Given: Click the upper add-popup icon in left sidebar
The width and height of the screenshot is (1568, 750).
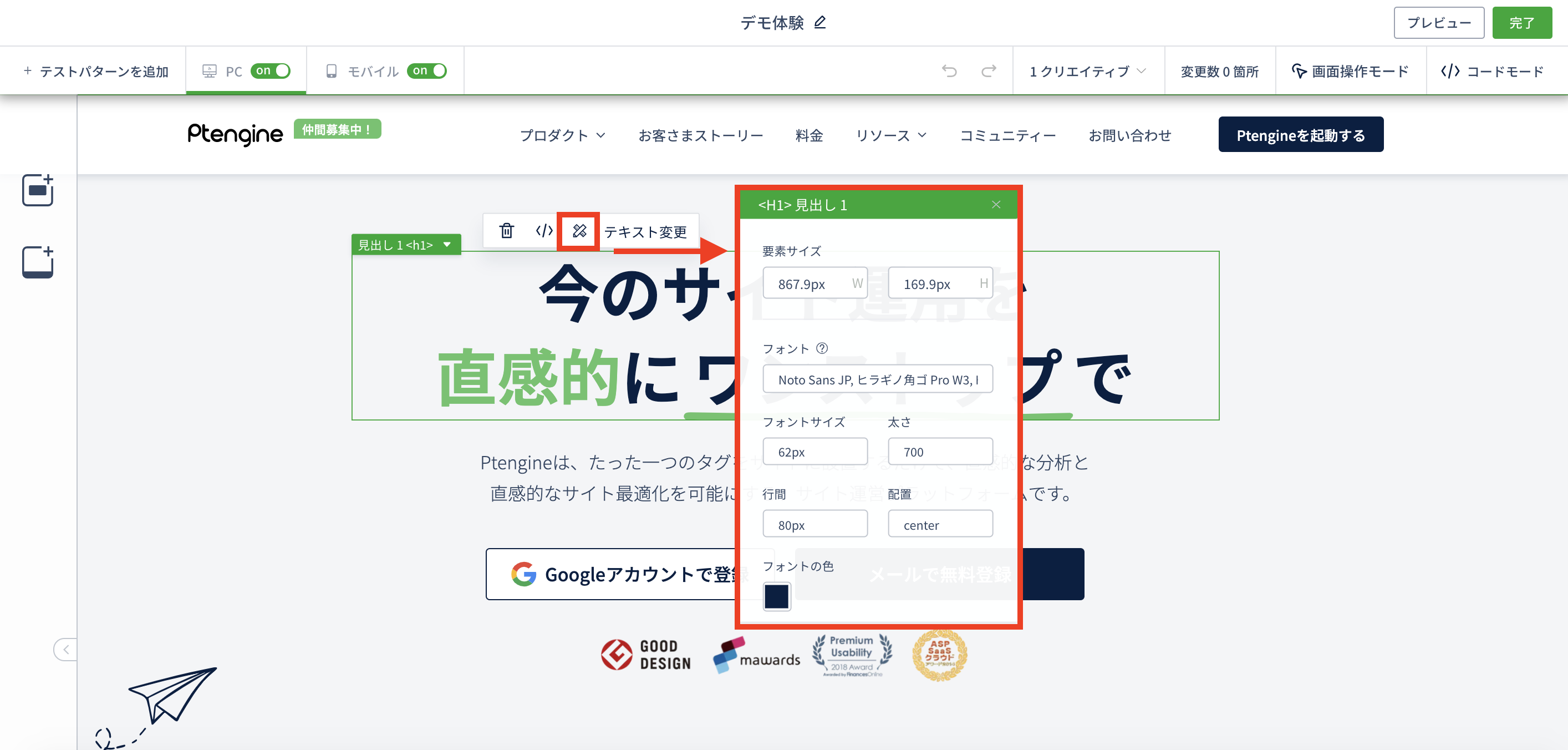Looking at the screenshot, I should pyautogui.click(x=38, y=190).
